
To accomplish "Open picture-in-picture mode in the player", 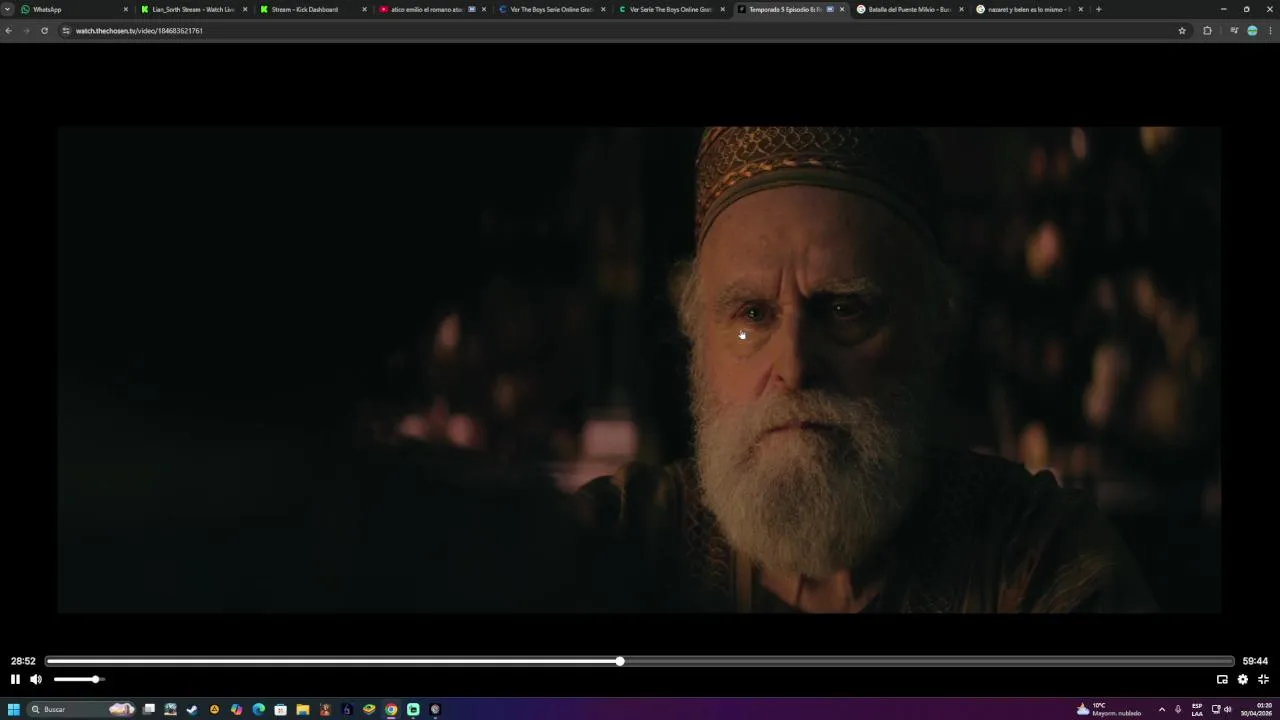I will pyautogui.click(x=1222, y=679).
